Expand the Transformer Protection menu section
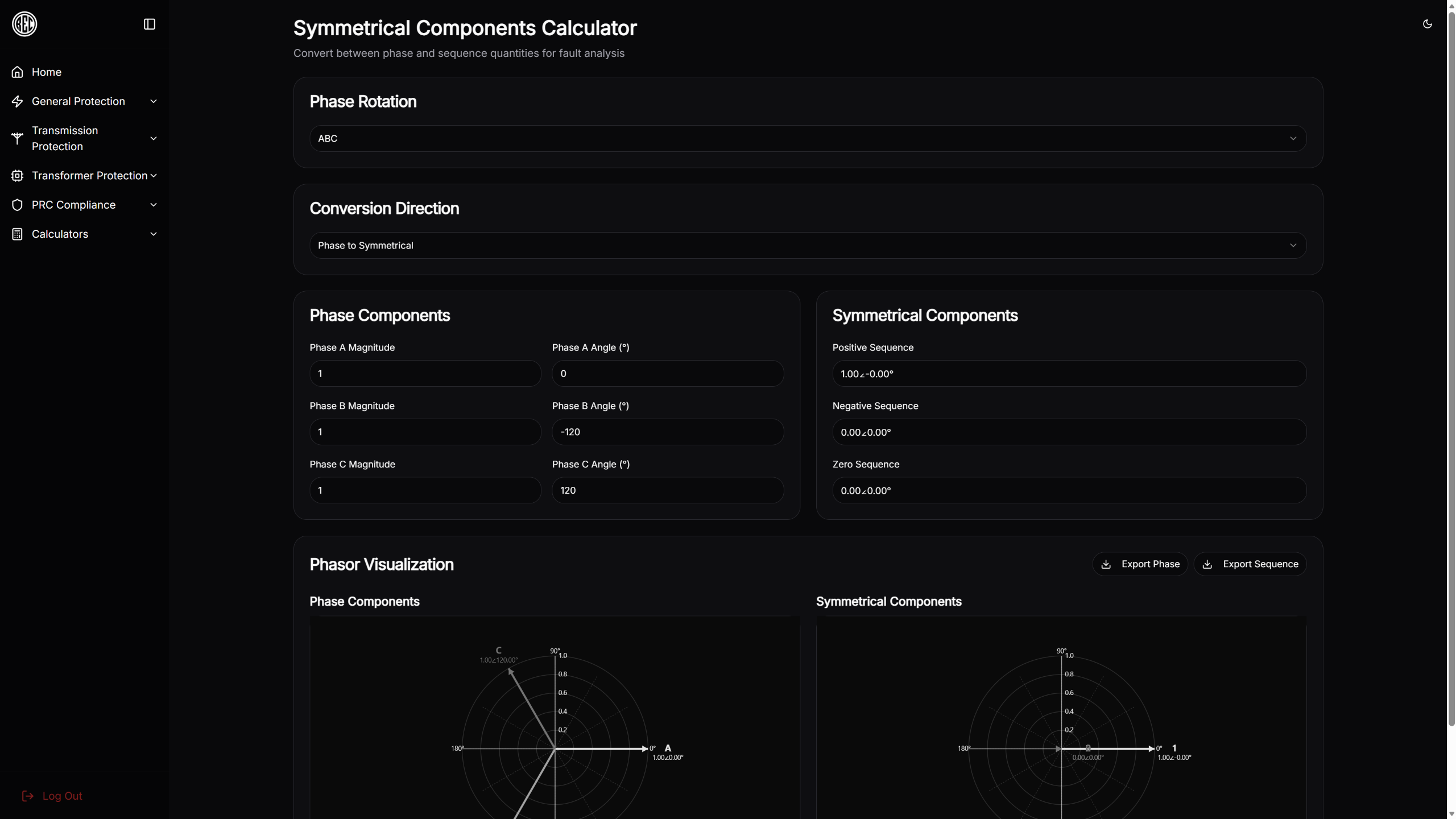The height and width of the screenshot is (819, 1456). tap(89, 176)
